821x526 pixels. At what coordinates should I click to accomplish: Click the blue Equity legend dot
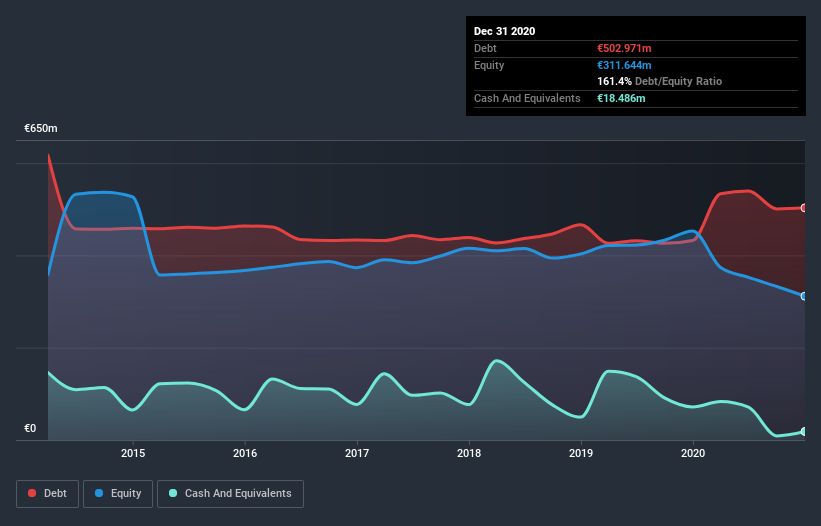99,493
